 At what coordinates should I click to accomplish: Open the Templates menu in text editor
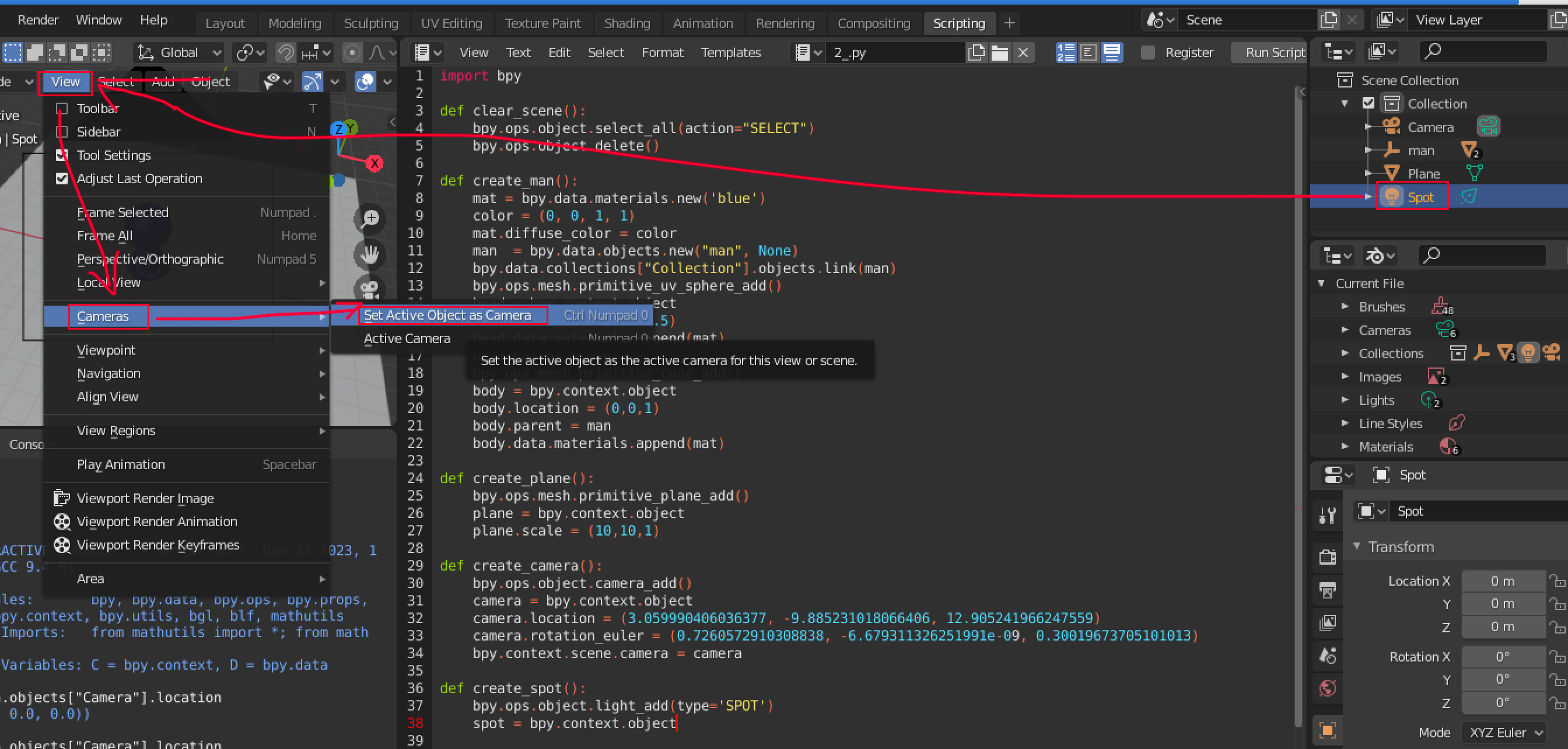(730, 53)
